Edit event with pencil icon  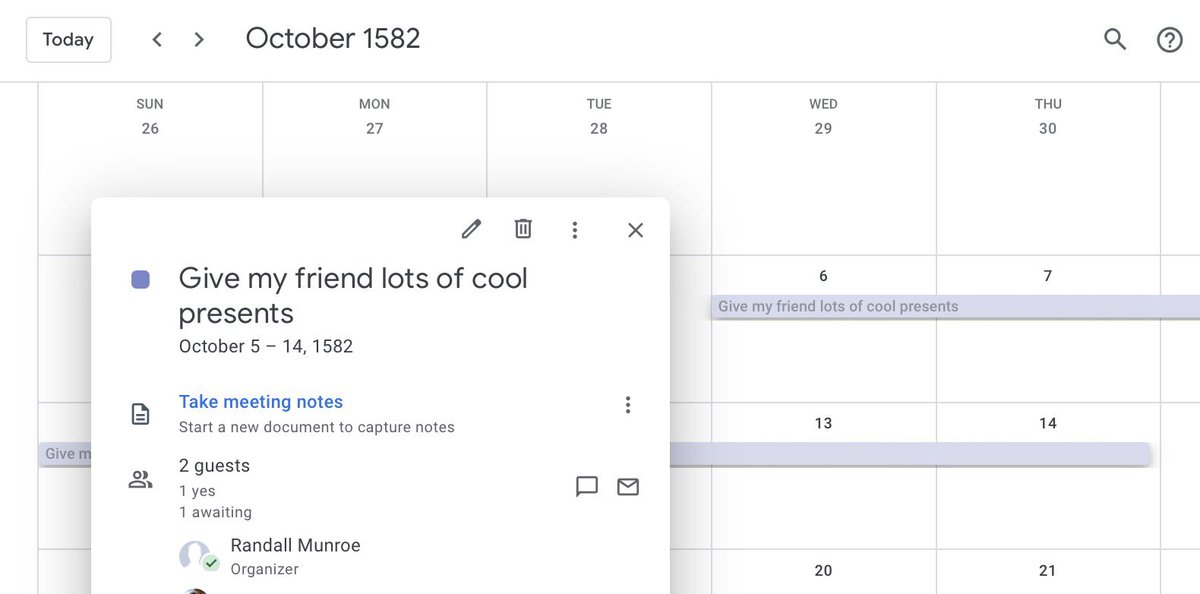(471, 230)
